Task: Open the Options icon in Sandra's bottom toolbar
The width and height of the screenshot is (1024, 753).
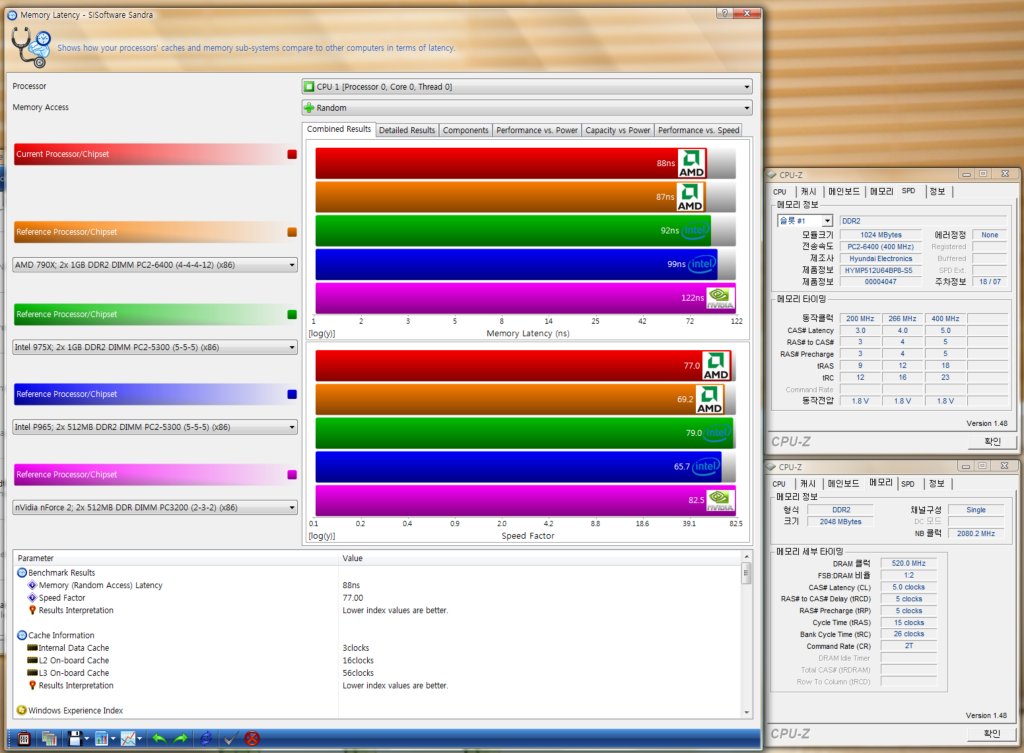Action: pyautogui.click(x=24, y=739)
